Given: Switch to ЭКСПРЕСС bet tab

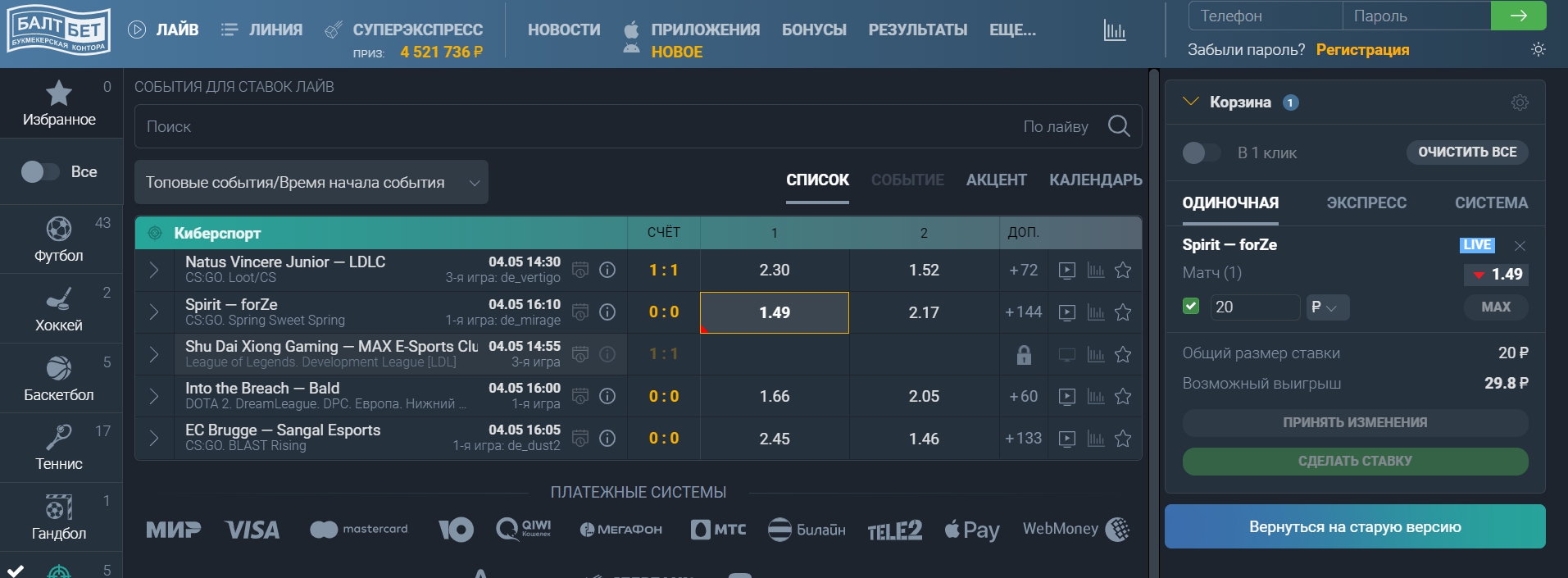Looking at the screenshot, I should click(1366, 203).
